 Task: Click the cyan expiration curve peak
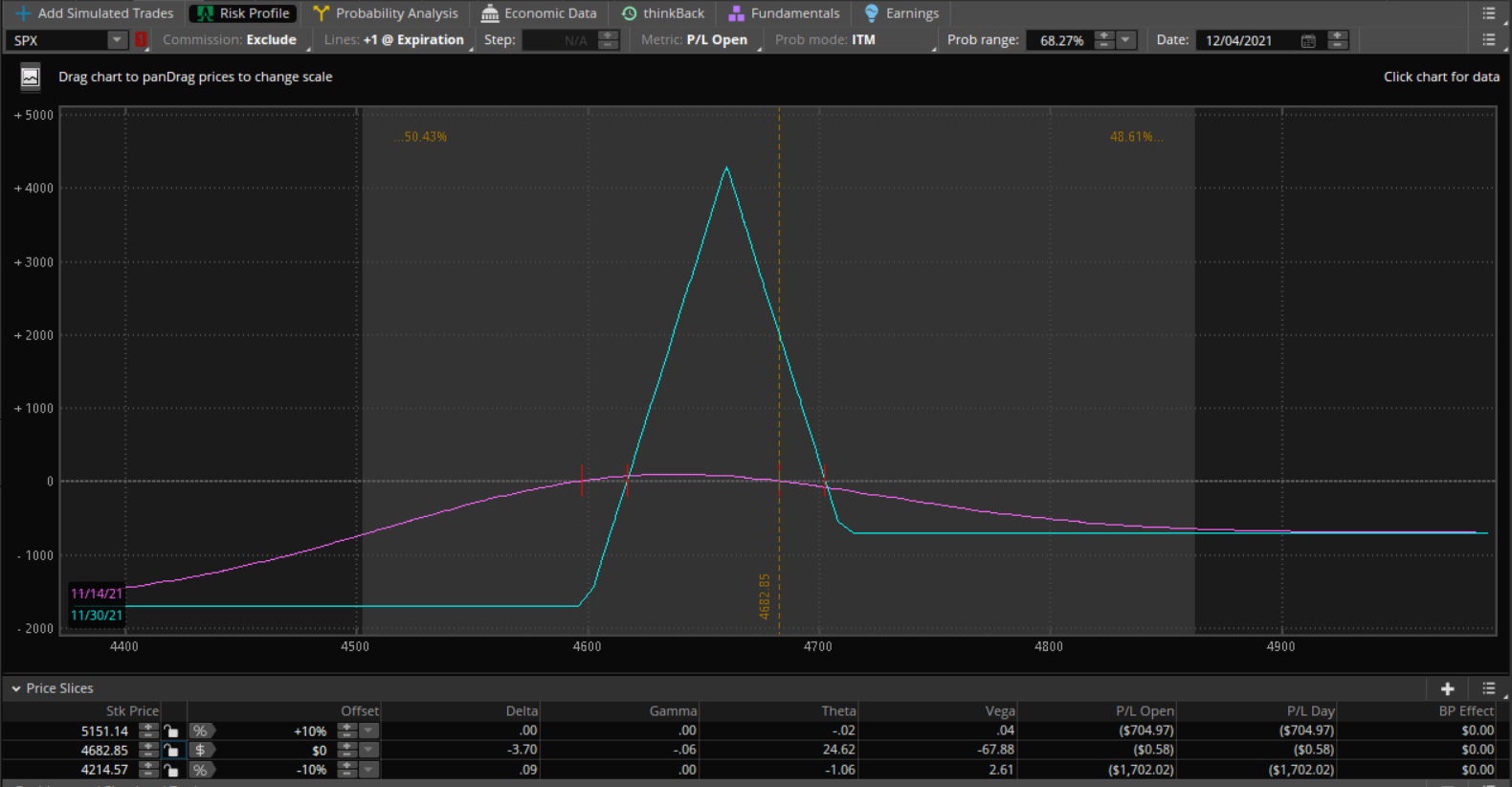[726, 169]
